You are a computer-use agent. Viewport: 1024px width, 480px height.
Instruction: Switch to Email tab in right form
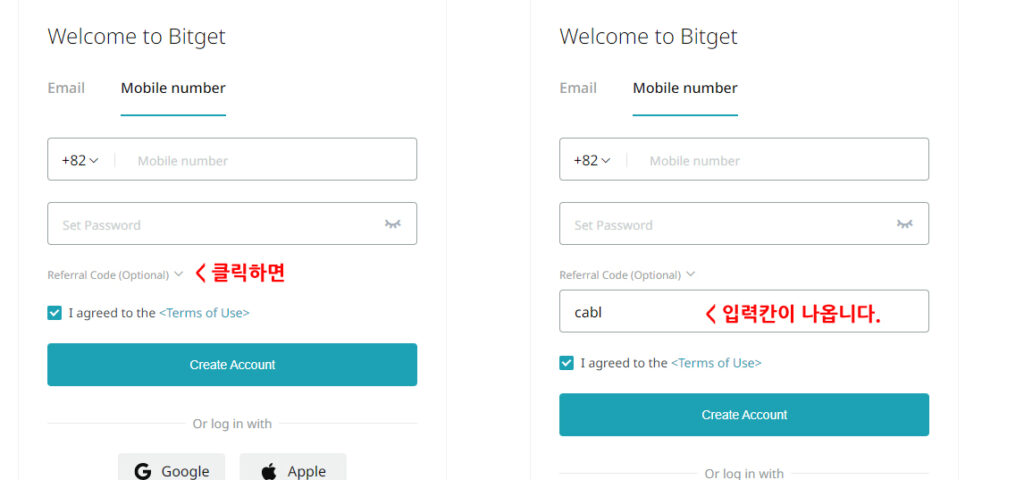coord(578,88)
